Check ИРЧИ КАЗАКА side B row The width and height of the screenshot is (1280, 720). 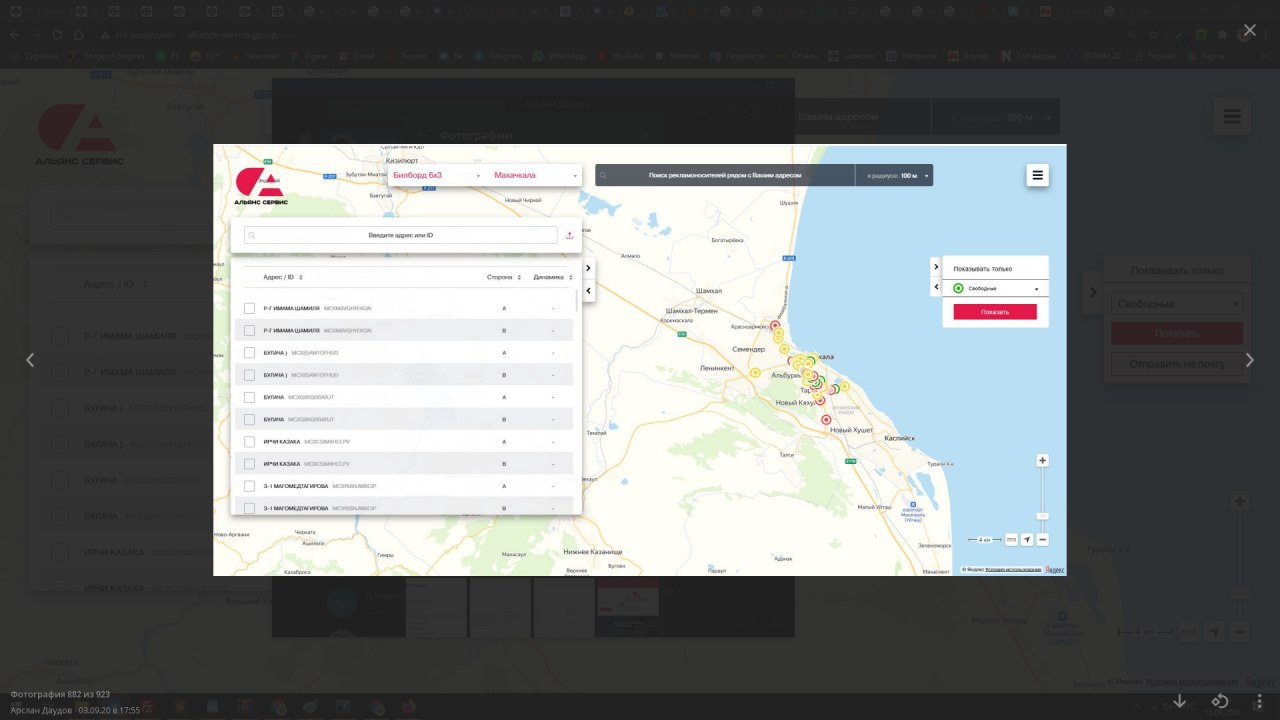coord(250,464)
